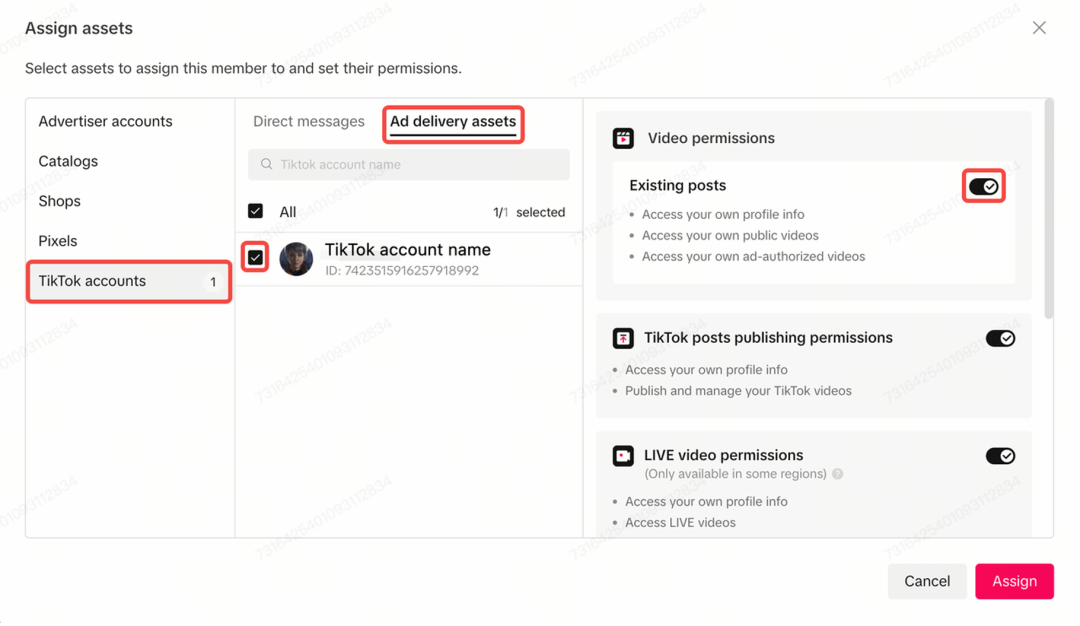Select the Ad delivery assets tab
This screenshot has width=1080, height=626.
tap(453, 122)
